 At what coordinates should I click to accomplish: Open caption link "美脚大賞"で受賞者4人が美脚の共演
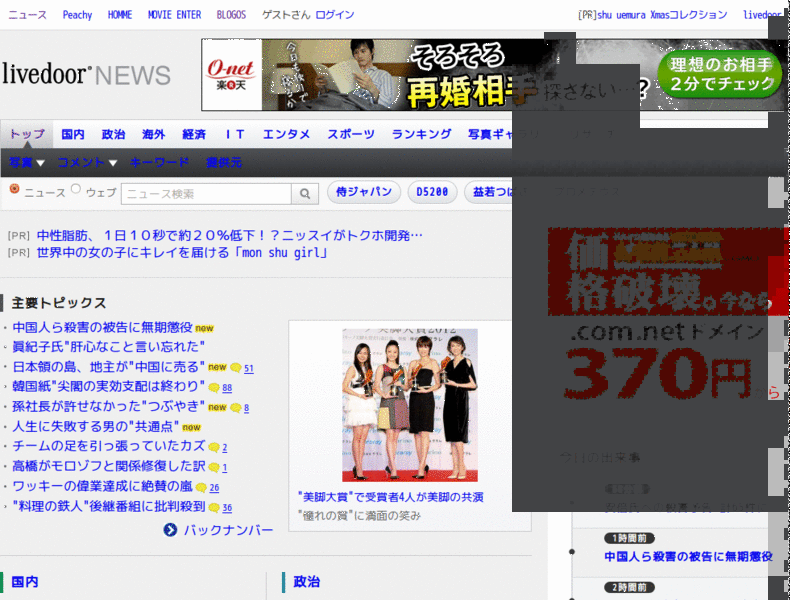tap(391, 497)
